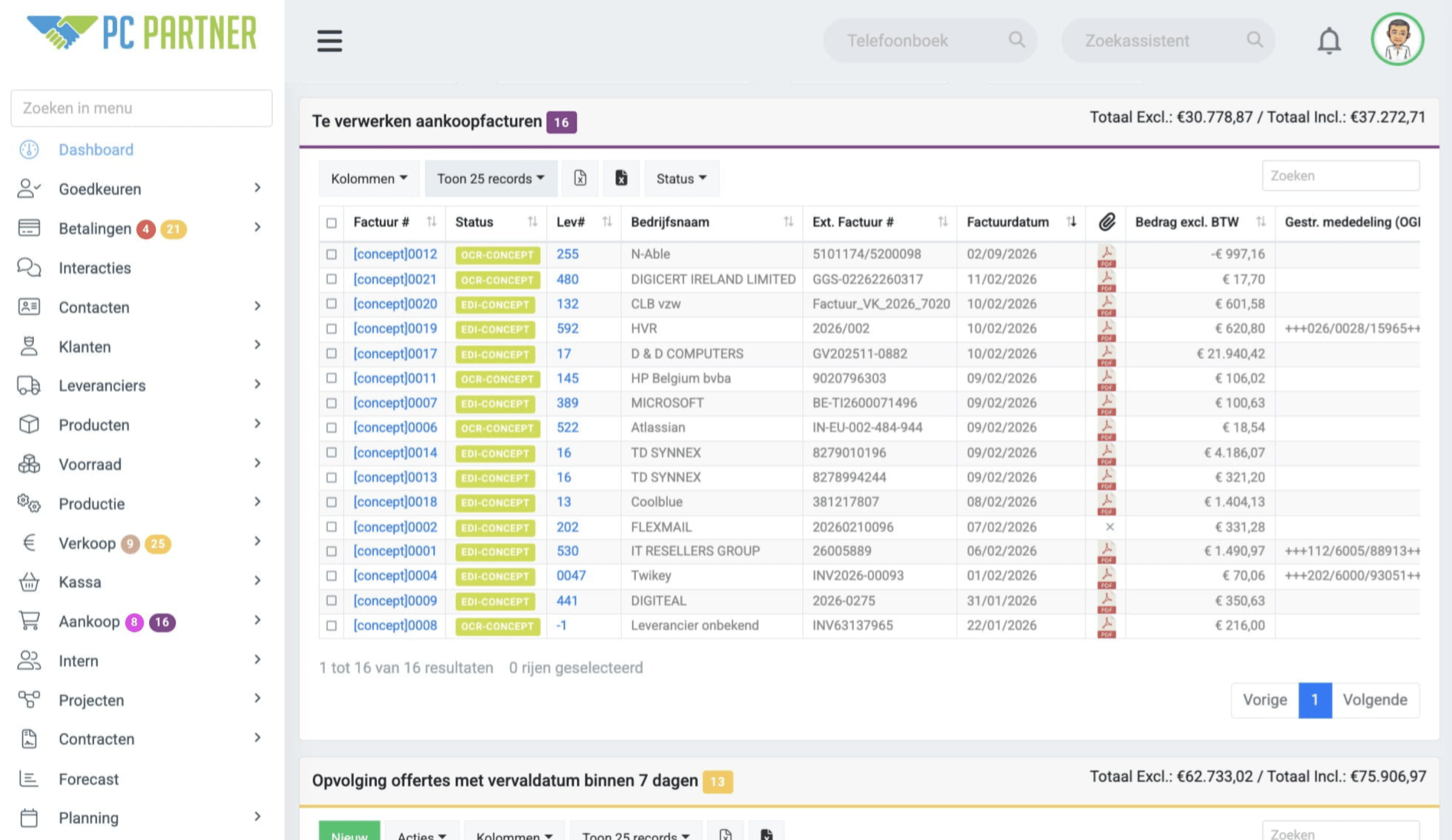Check the box for [concept]0021 row

[331, 279]
